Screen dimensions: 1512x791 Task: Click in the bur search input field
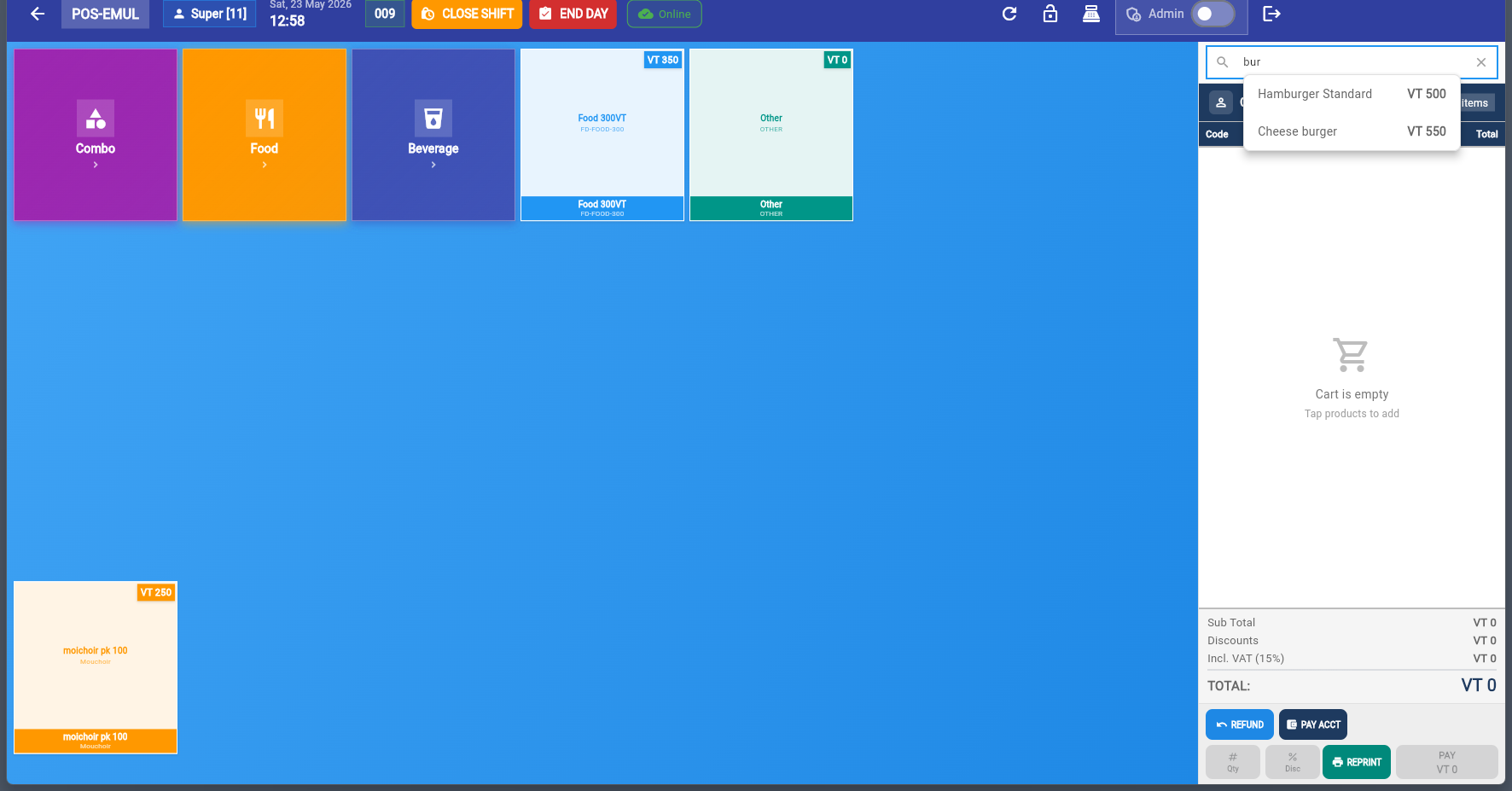pos(1355,62)
